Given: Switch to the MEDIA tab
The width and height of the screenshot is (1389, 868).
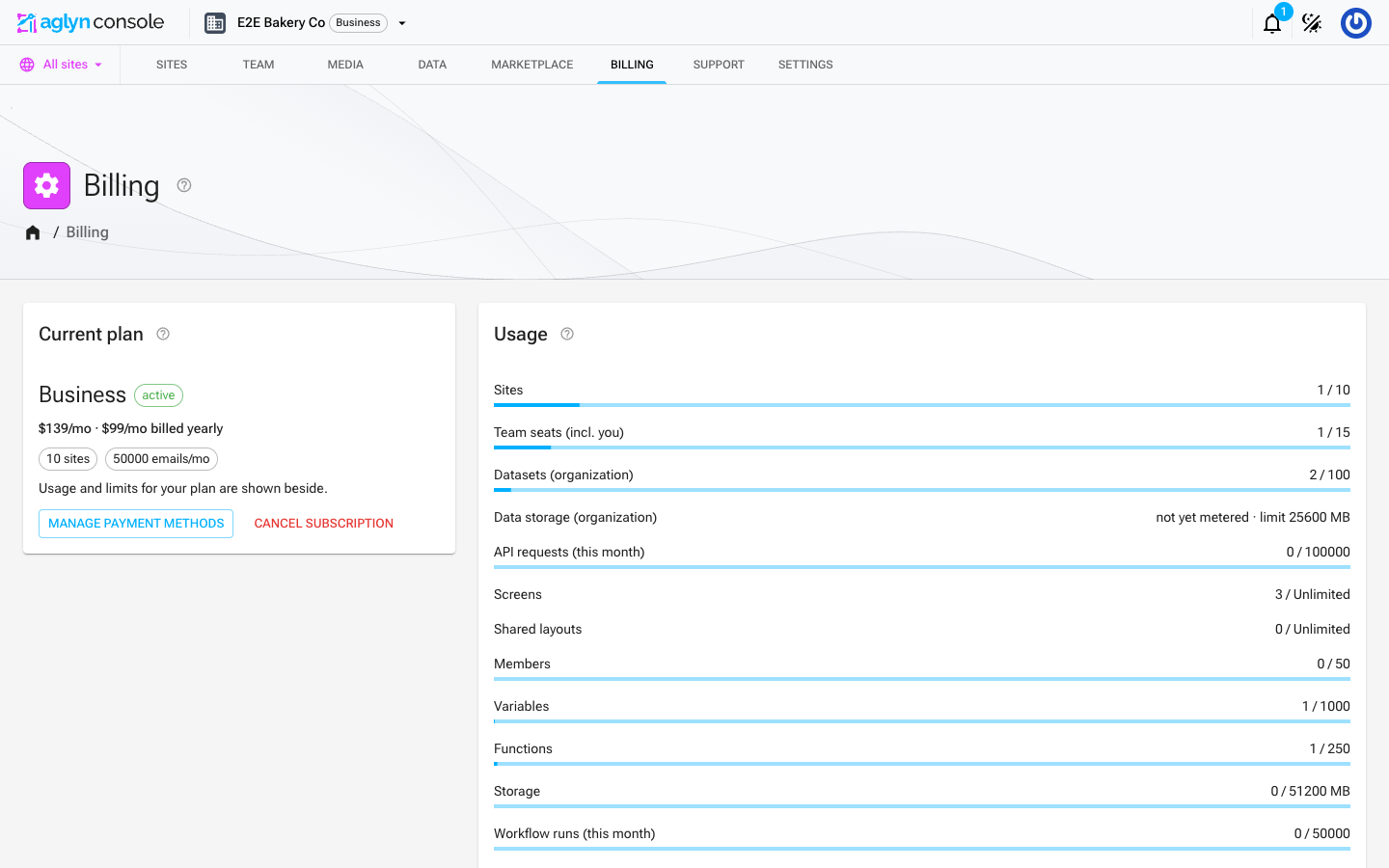Looking at the screenshot, I should point(345,65).
